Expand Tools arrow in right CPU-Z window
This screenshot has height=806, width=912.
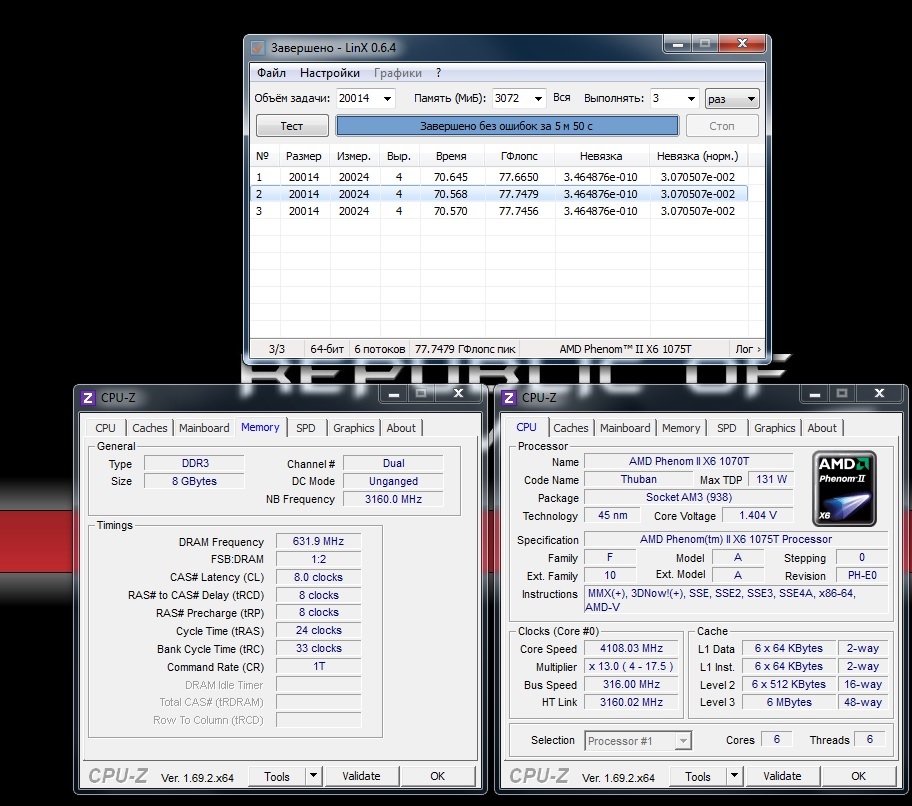pyautogui.click(x=734, y=776)
